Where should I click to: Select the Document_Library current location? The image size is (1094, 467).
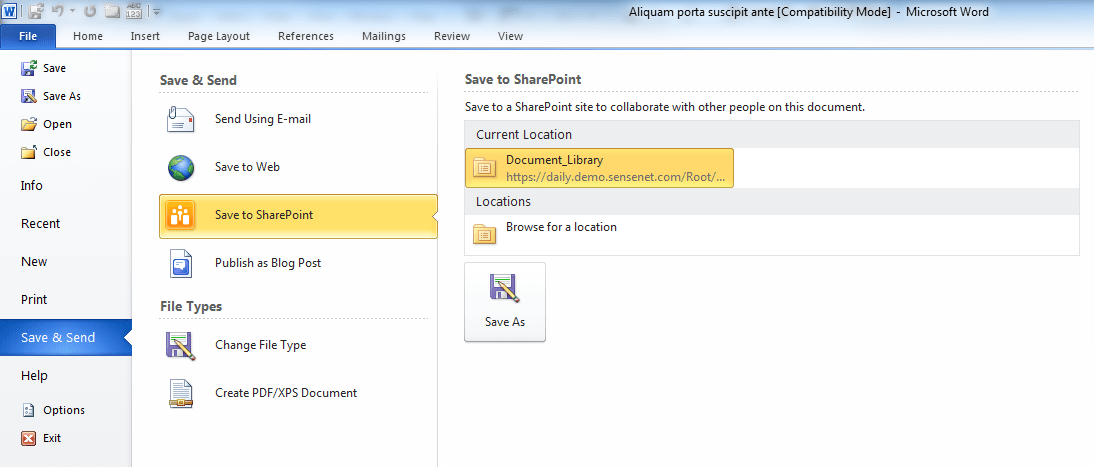click(599, 168)
